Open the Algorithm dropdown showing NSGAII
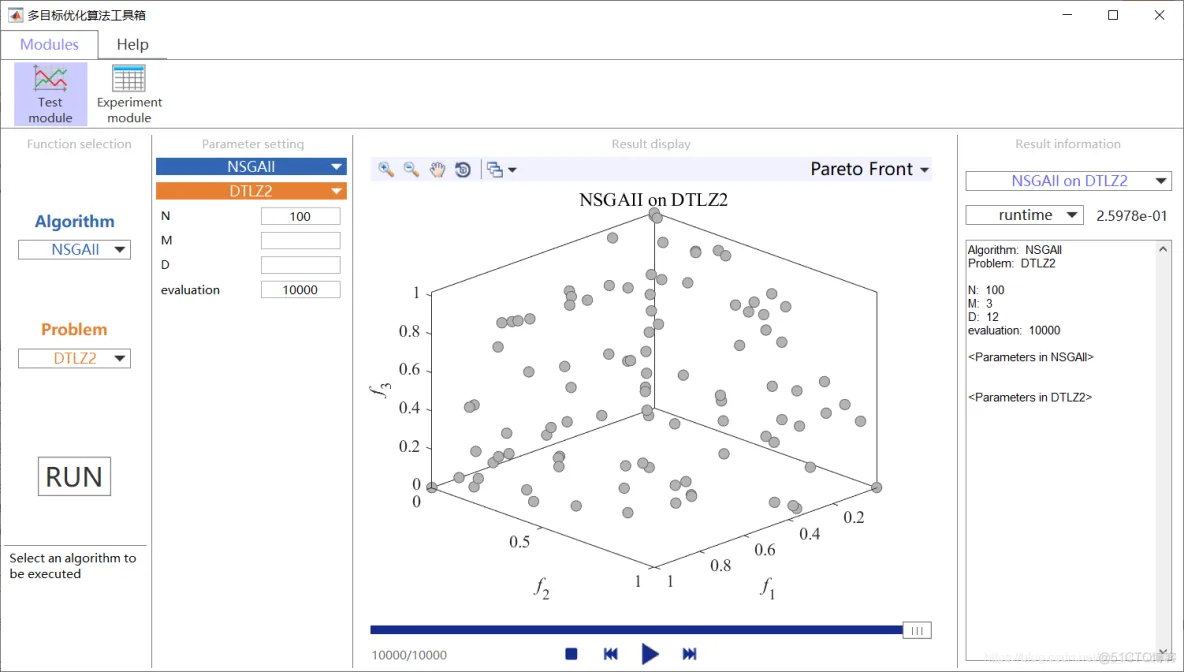Viewport: 1184px width, 672px height. pyautogui.click(x=74, y=249)
